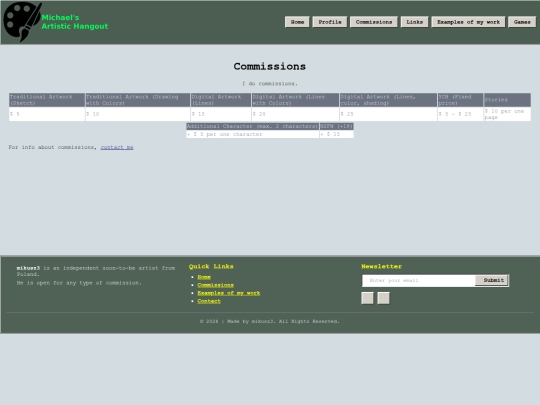This screenshot has height=405, width=540.
Task: Click the I do commissions text
Action: [270, 84]
